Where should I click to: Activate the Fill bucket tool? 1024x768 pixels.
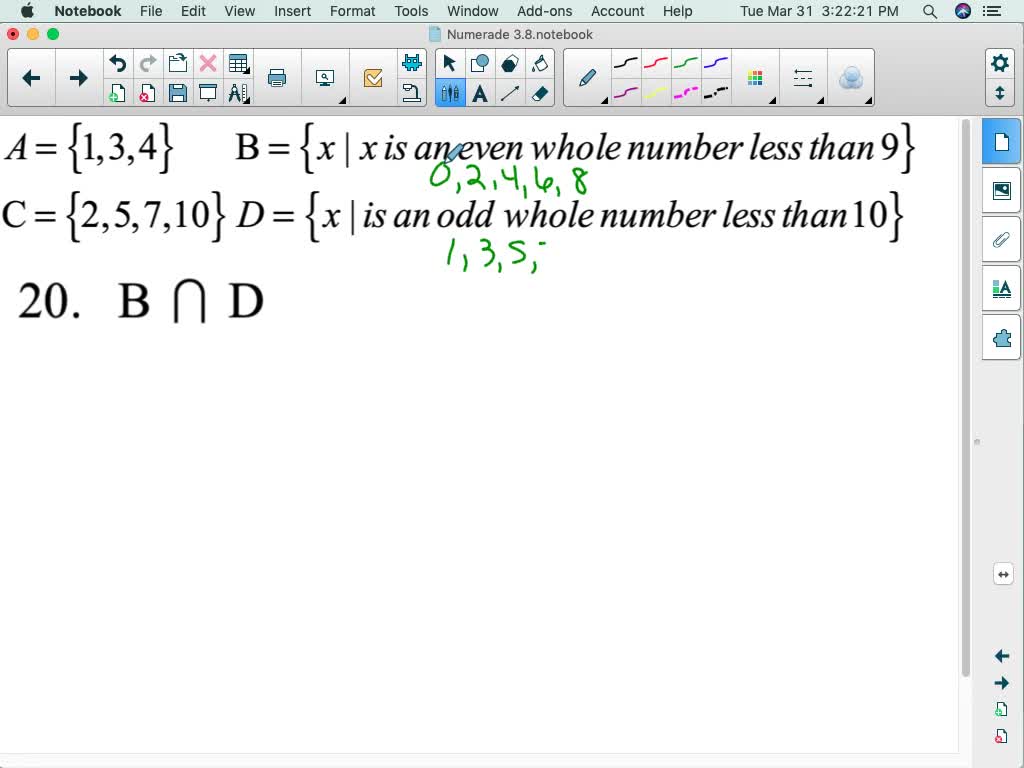(x=540, y=62)
